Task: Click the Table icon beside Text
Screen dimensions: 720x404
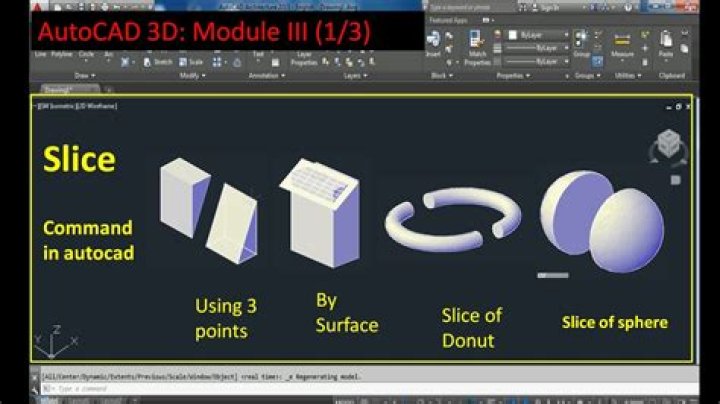Action: [x=276, y=62]
